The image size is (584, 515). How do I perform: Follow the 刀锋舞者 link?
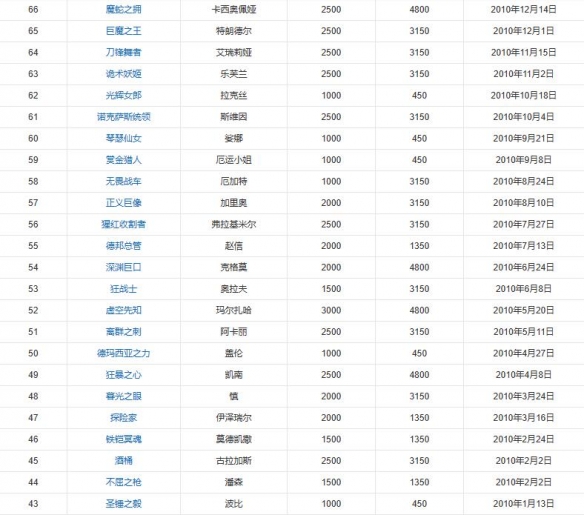click(x=124, y=52)
